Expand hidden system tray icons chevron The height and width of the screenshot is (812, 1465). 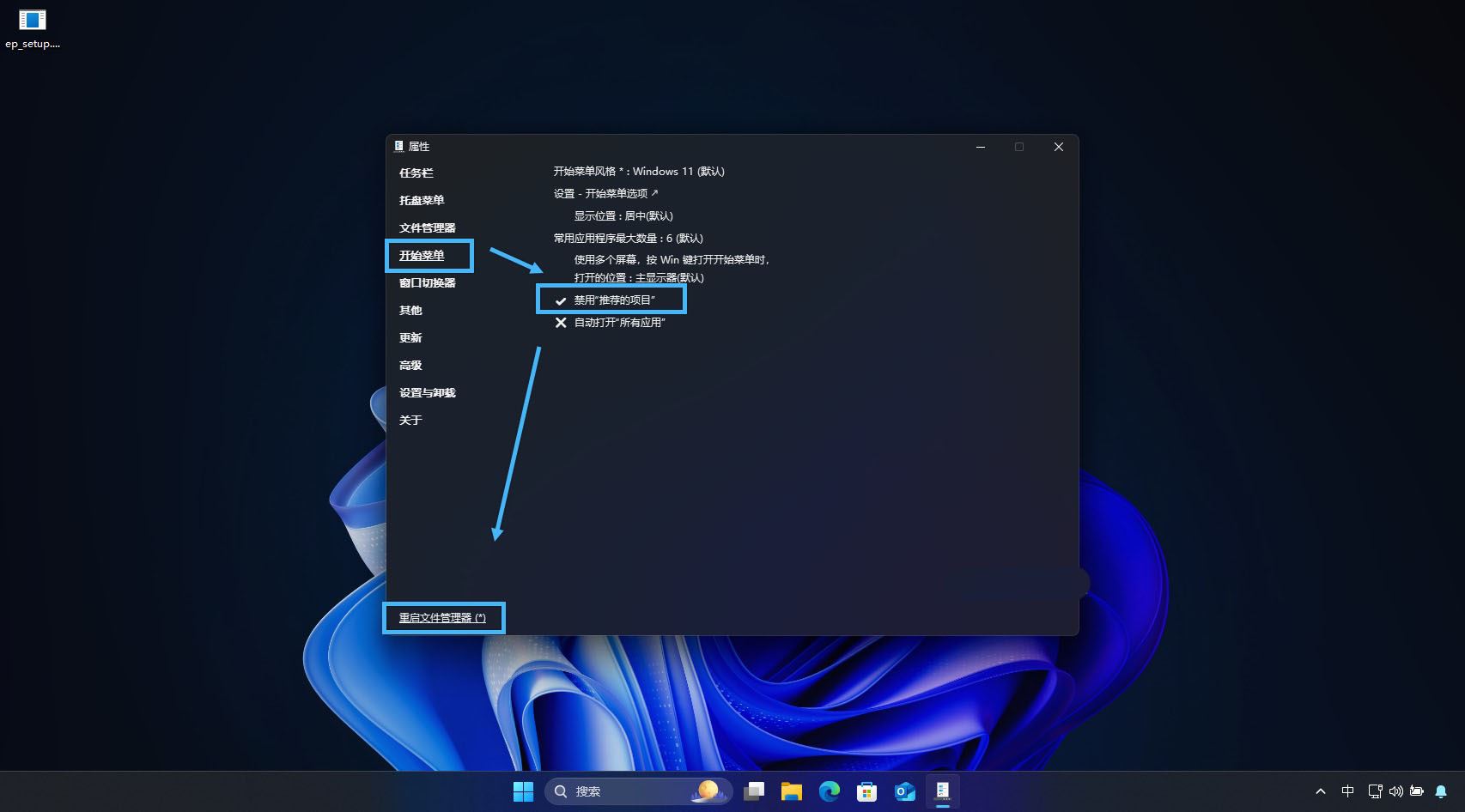[1320, 791]
